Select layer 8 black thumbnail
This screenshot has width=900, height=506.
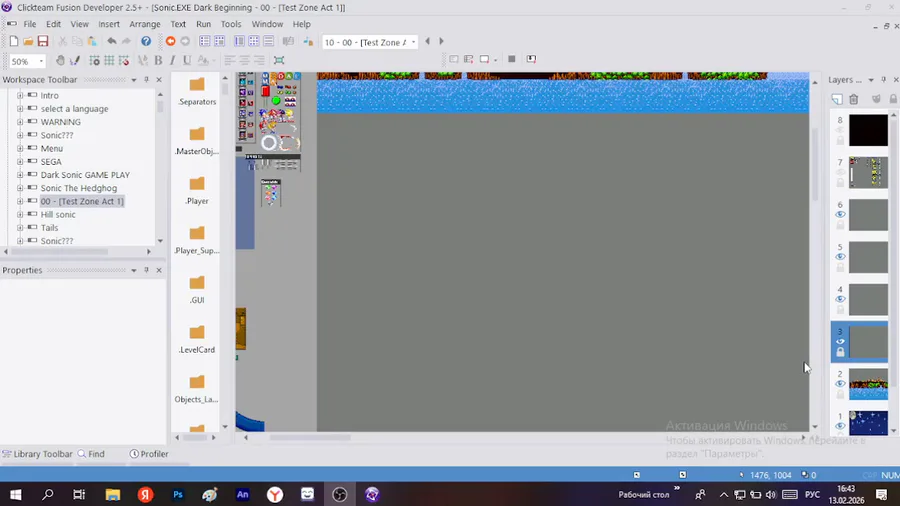click(868, 130)
